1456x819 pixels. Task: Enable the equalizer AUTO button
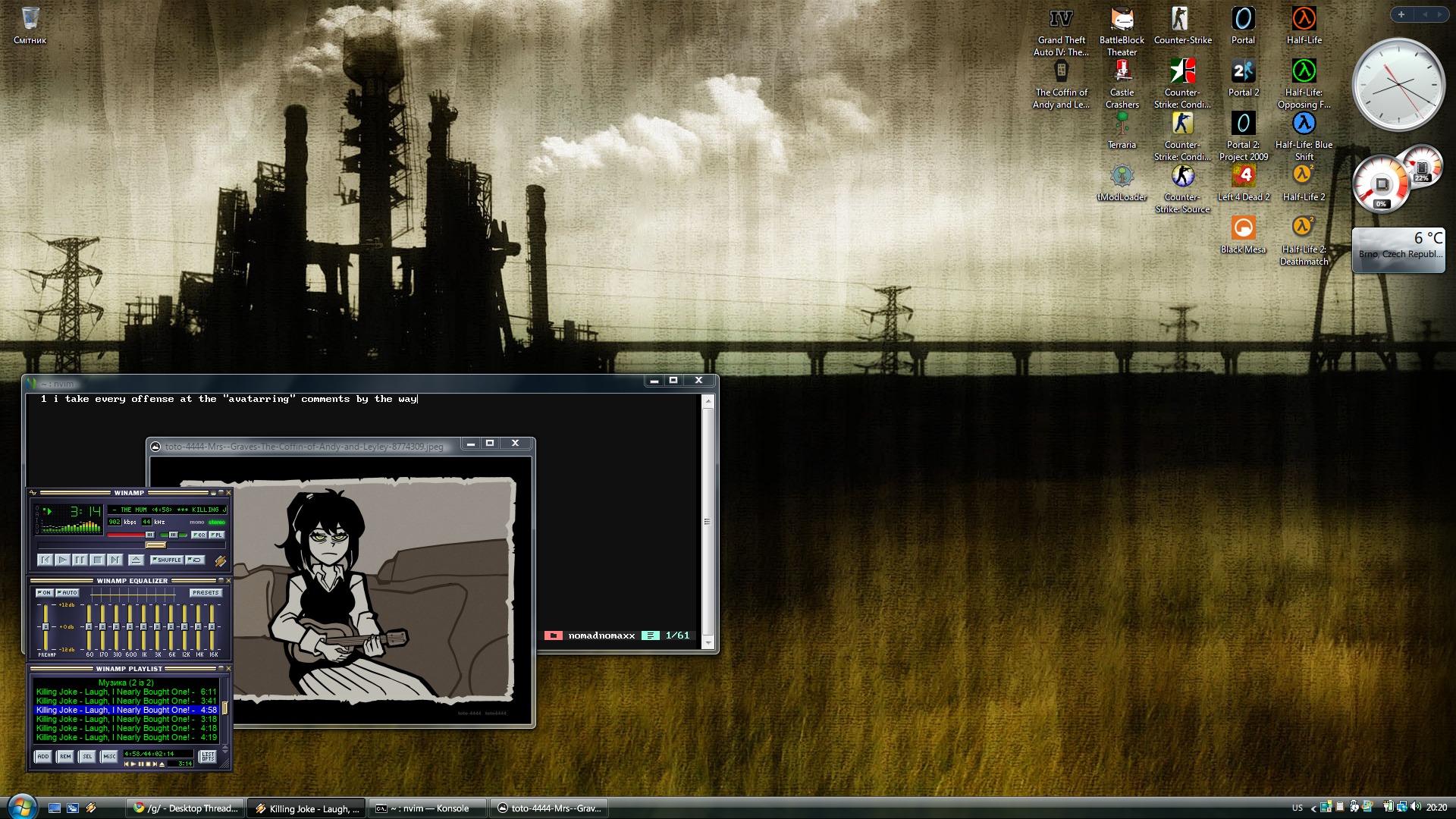67,592
